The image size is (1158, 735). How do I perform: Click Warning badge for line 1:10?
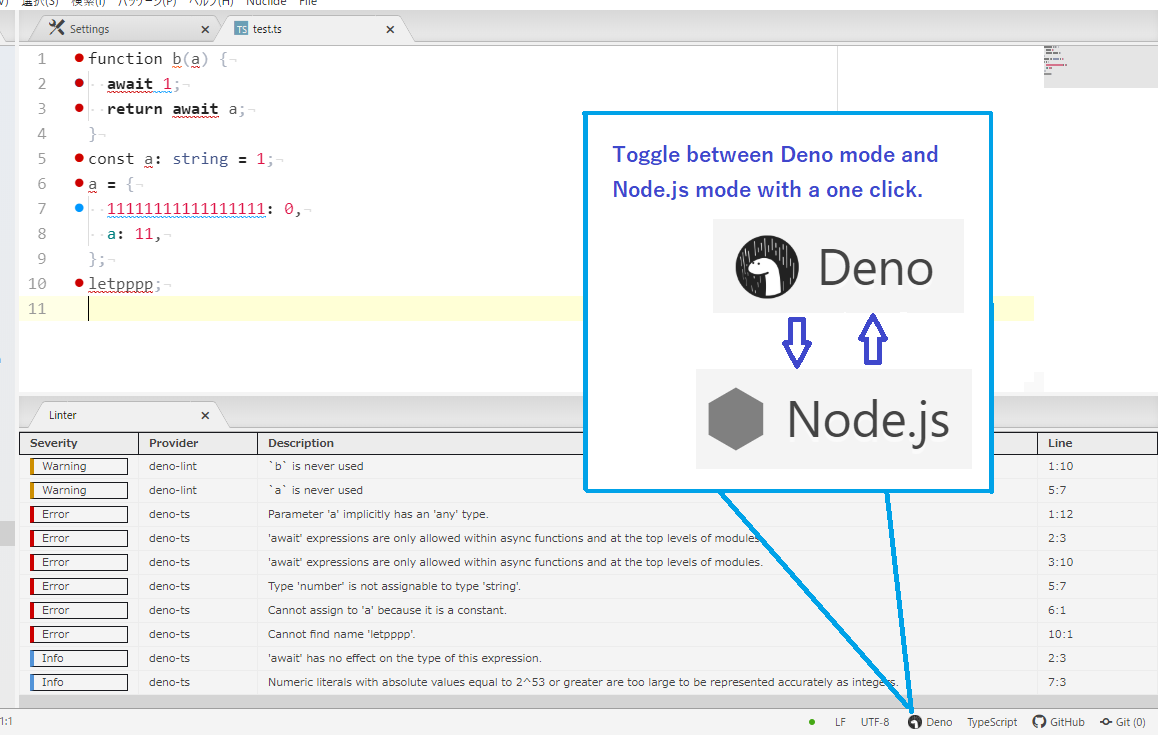pos(79,466)
